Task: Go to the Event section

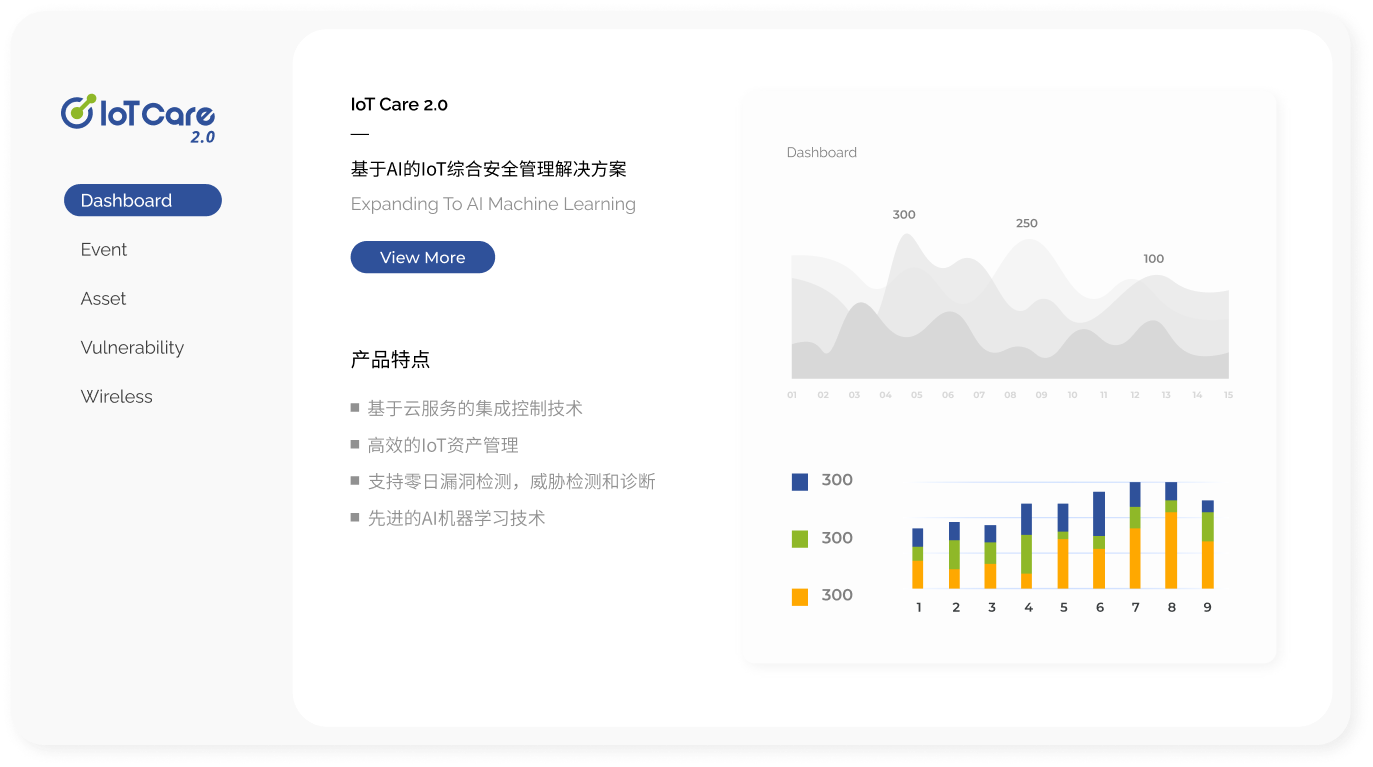Action: (104, 249)
